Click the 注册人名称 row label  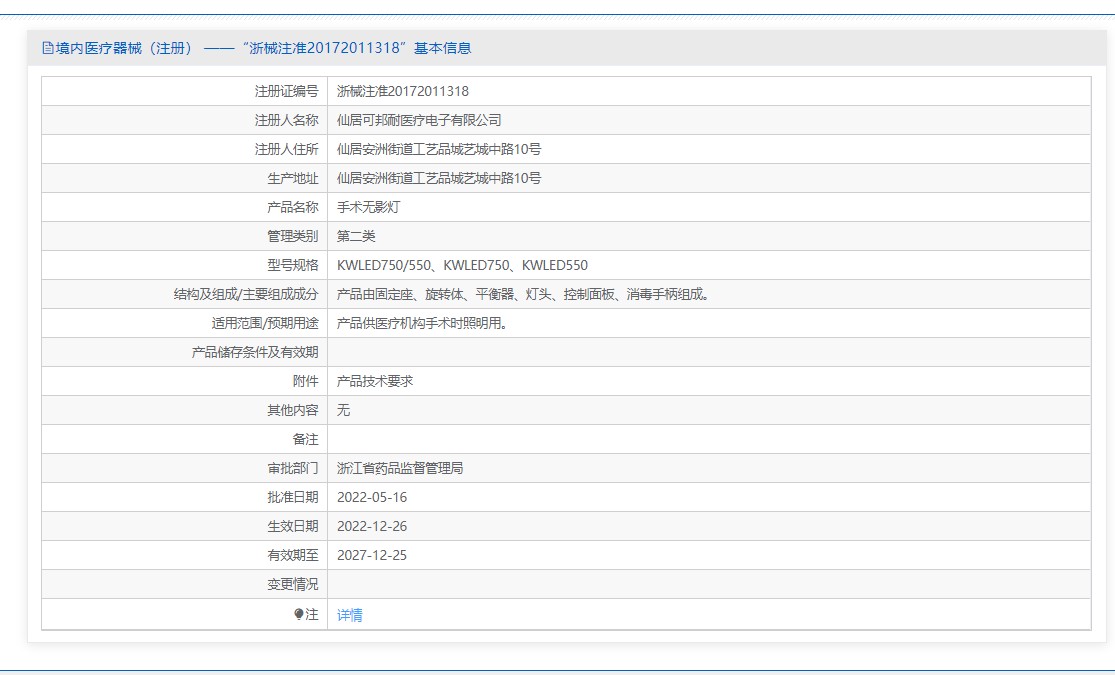tap(287, 120)
